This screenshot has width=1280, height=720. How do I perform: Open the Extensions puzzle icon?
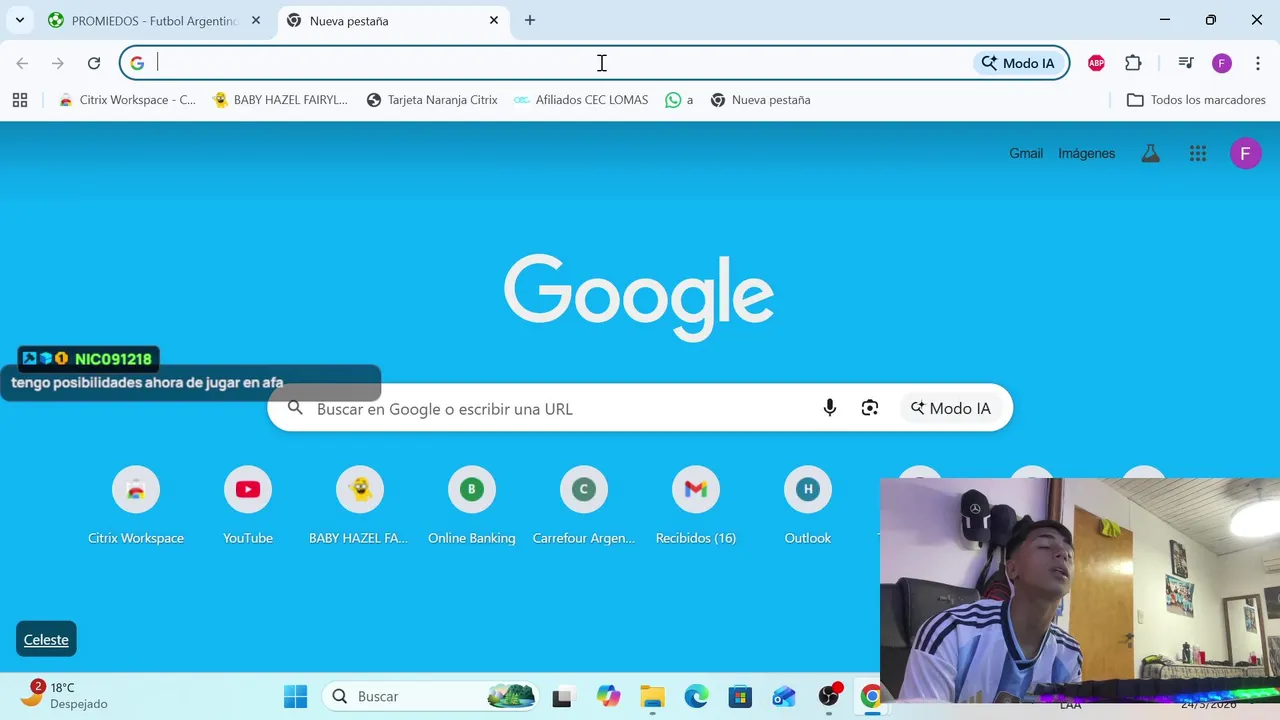click(x=1133, y=63)
